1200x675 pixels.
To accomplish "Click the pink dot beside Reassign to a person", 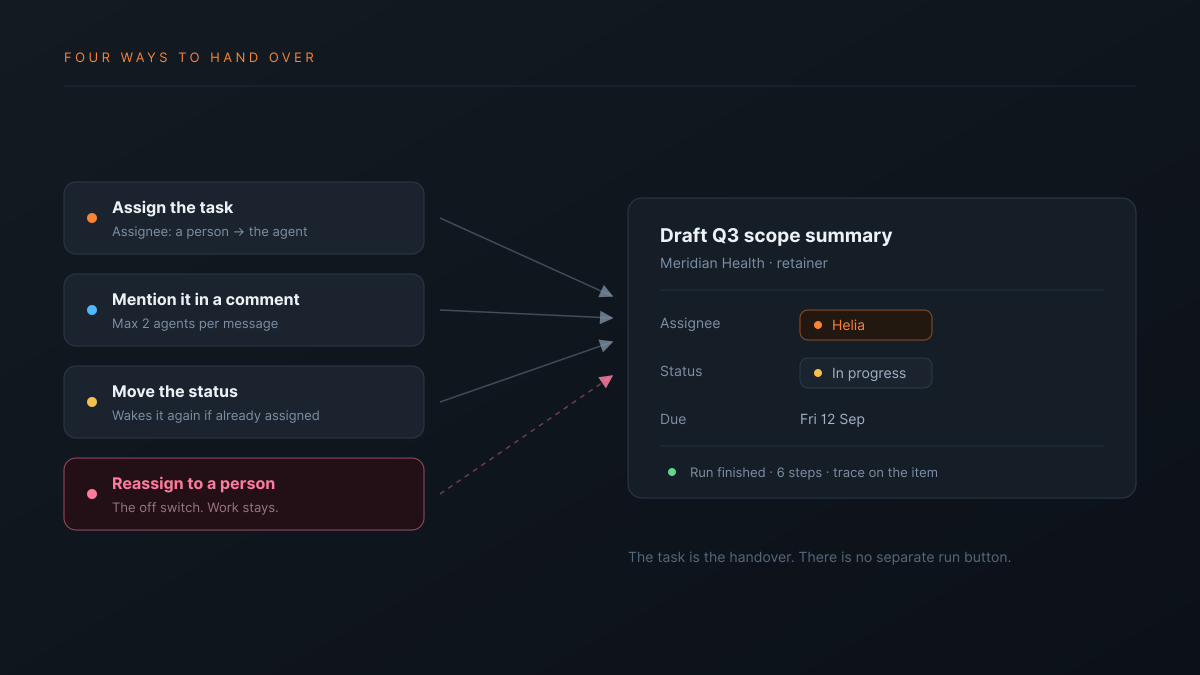I will [x=92, y=494].
